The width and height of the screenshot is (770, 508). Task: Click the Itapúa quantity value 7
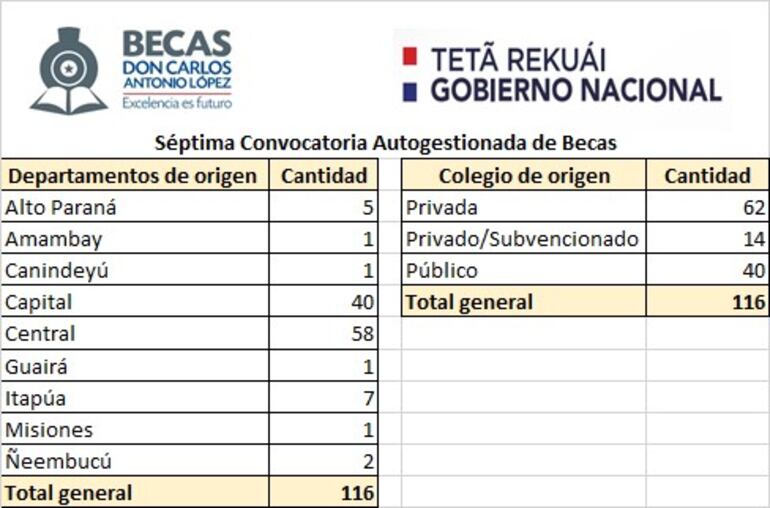point(323,398)
